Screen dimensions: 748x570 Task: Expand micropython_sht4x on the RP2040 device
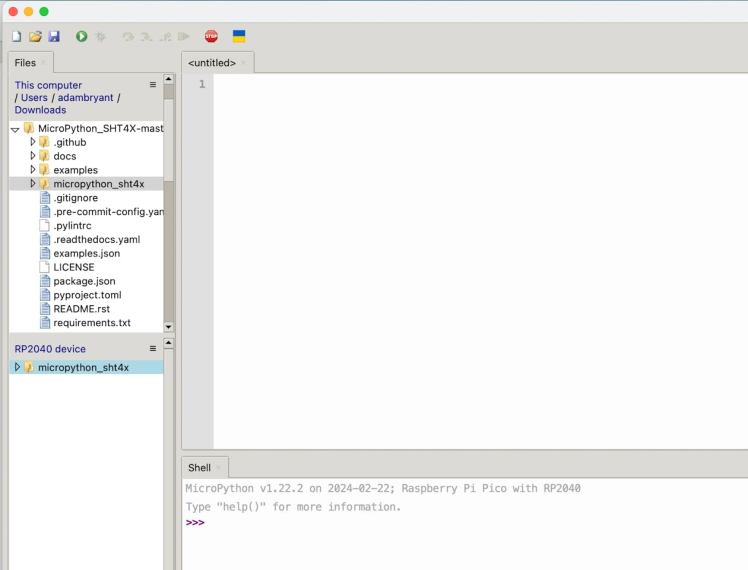point(17,367)
